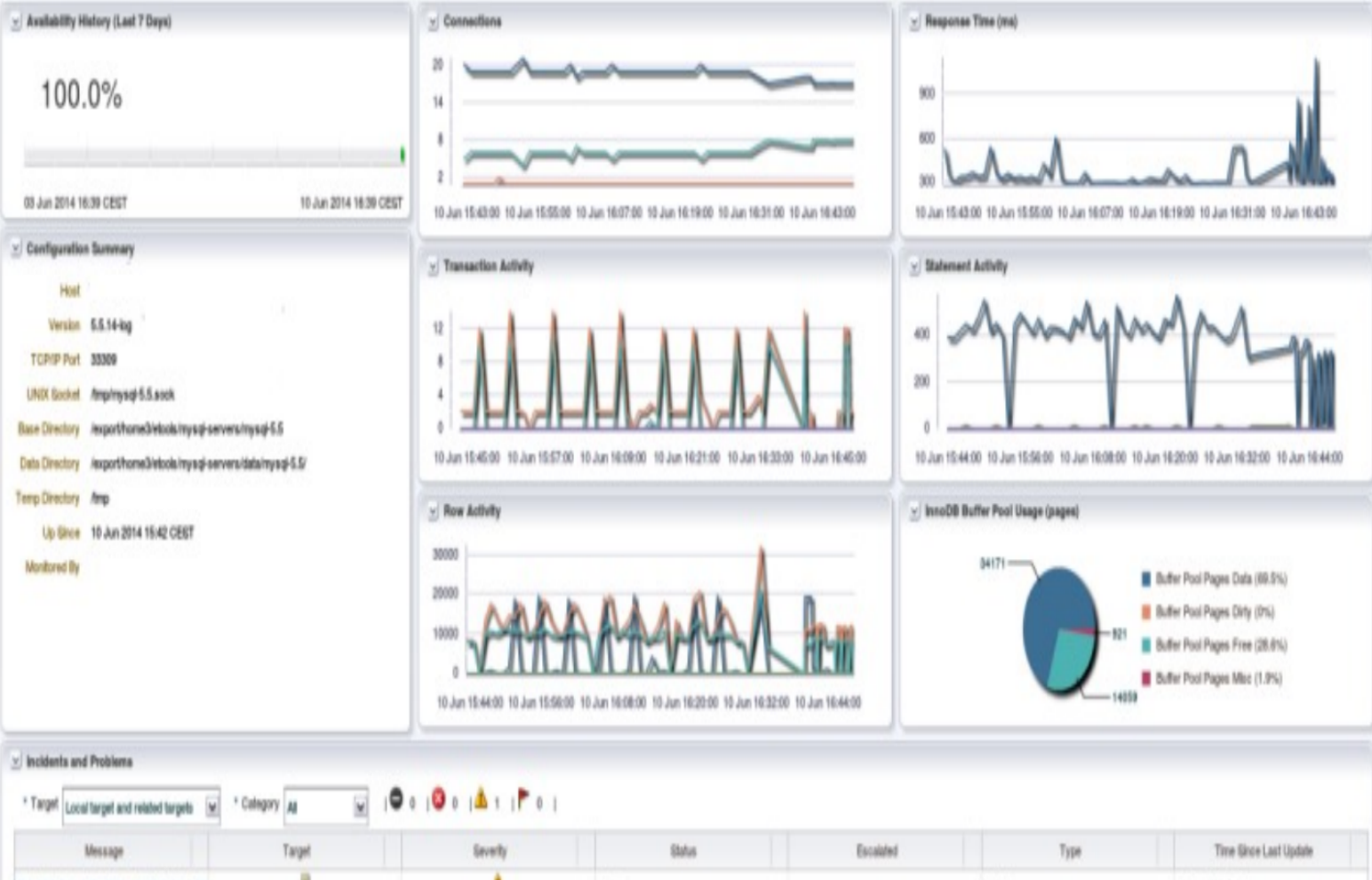Click the black Fatal incidents icon
The width and height of the screenshot is (1372, 880).
(396, 800)
